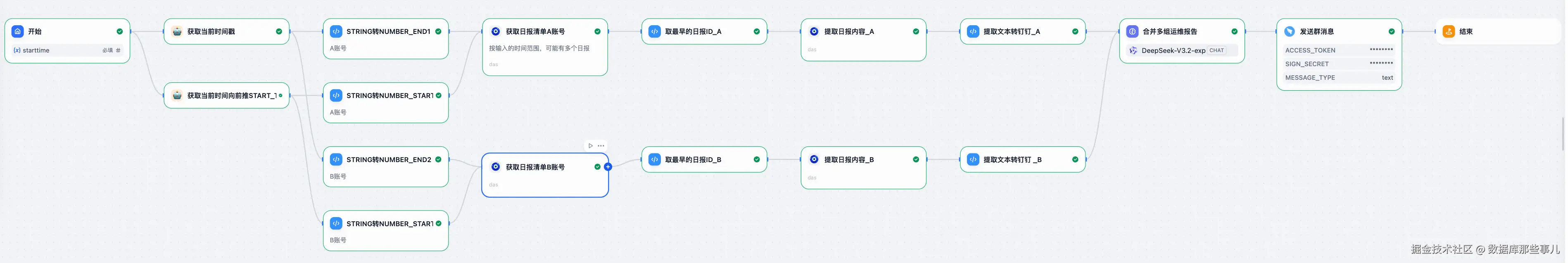
Task: Click the ACCESS_TOKEN field in 发送群消息
Action: tap(1338, 50)
